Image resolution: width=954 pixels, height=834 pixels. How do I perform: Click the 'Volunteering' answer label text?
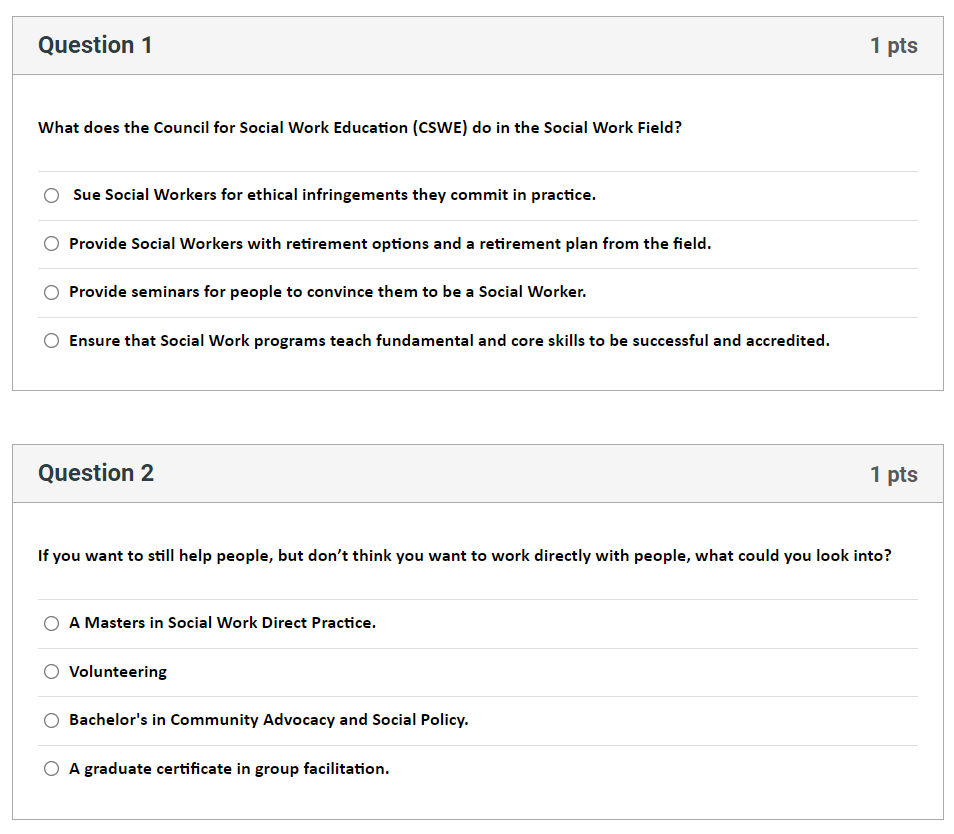coord(118,672)
